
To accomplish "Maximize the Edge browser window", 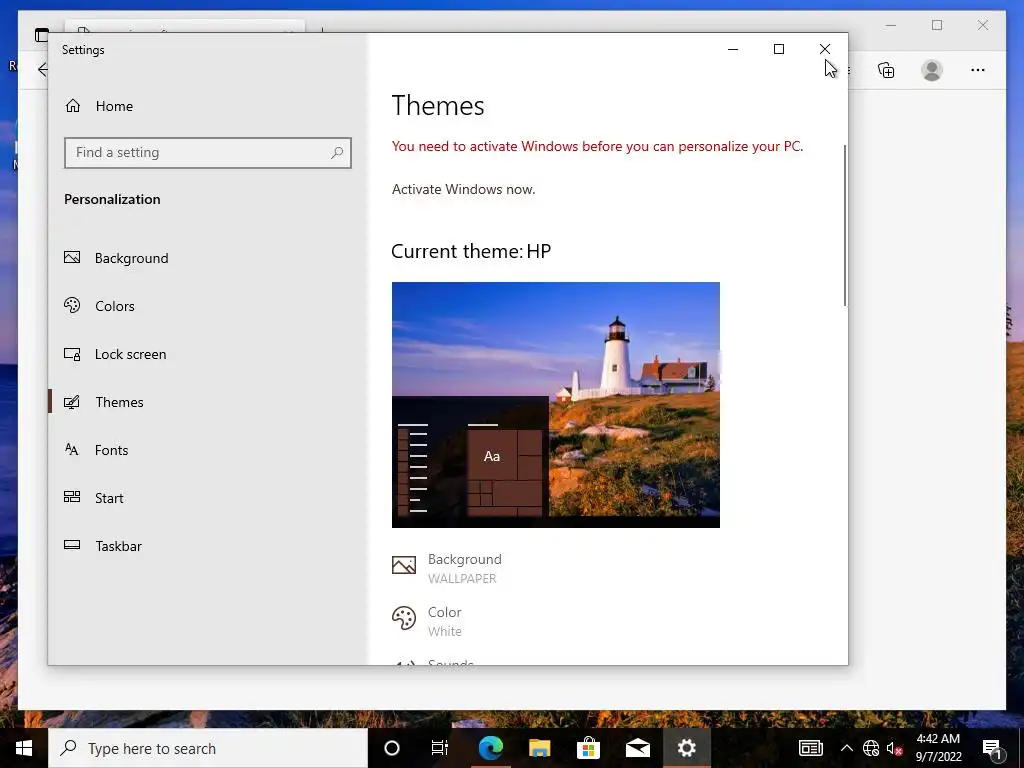I will click(x=937, y=25).
